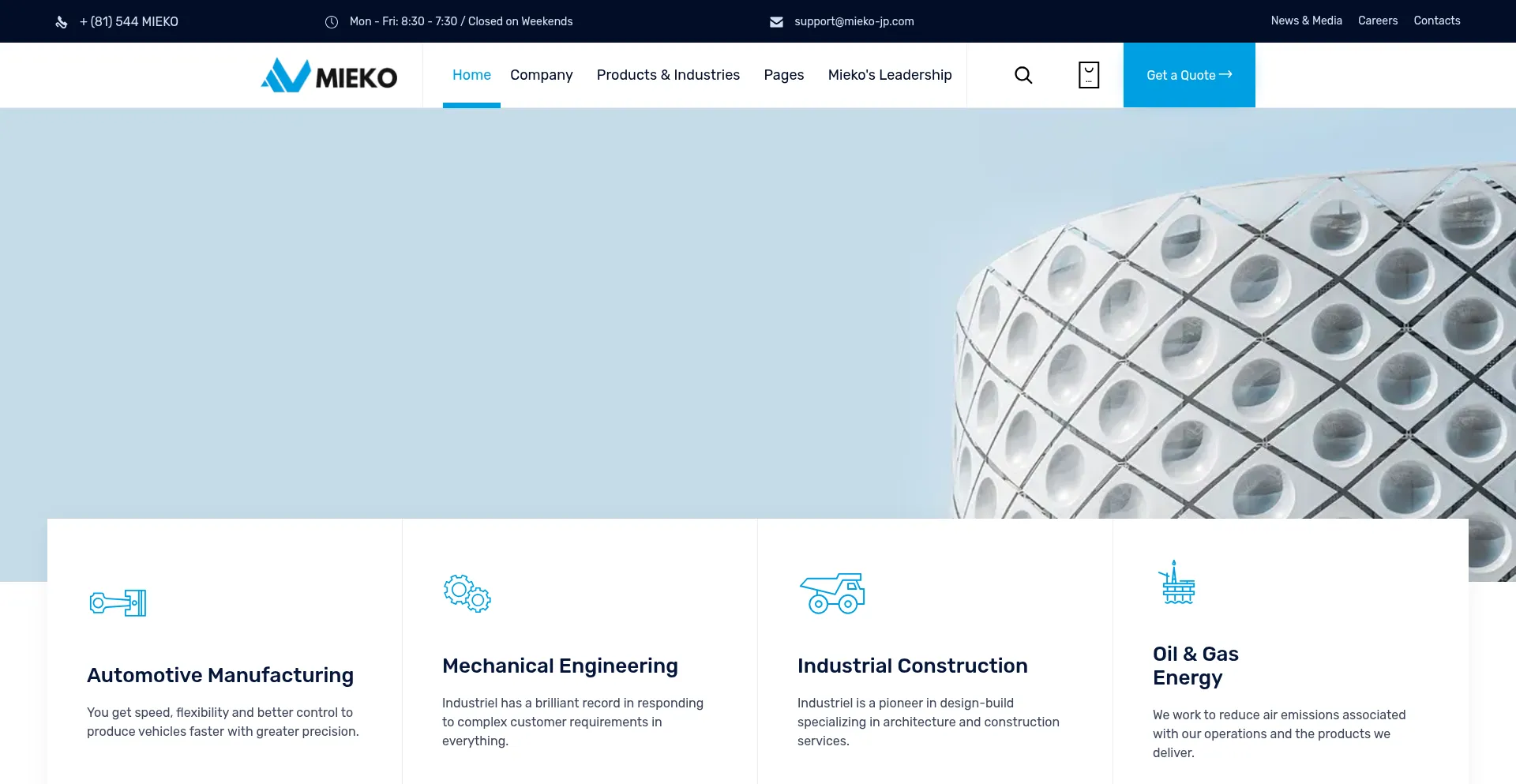Expand Products & Industries menu

(x=668, y=75)
